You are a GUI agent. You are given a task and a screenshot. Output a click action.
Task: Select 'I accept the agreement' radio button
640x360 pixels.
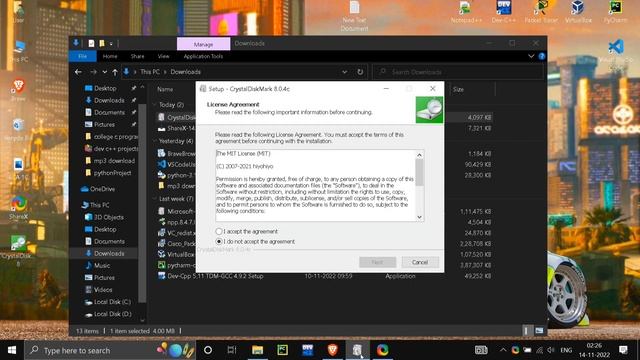(x=219, y=231)
